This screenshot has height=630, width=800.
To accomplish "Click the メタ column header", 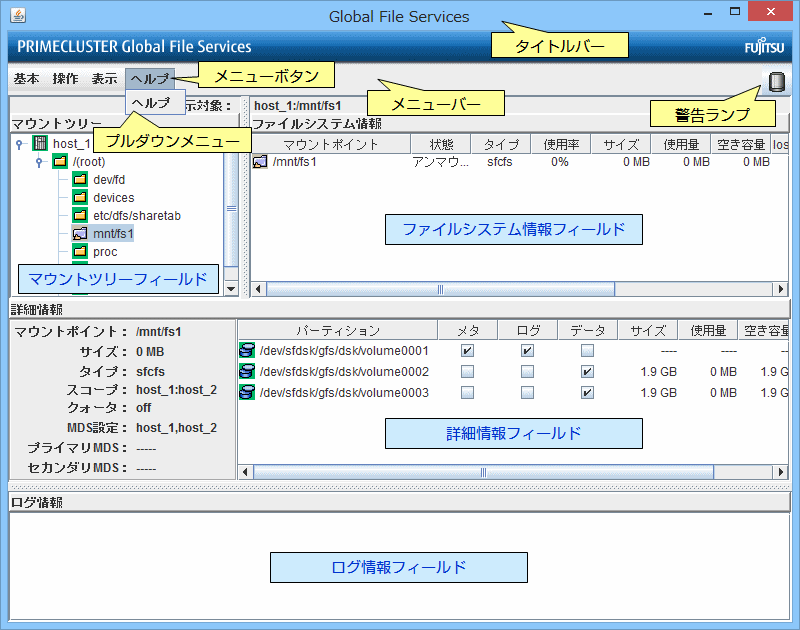I will [x=467, y=331].
